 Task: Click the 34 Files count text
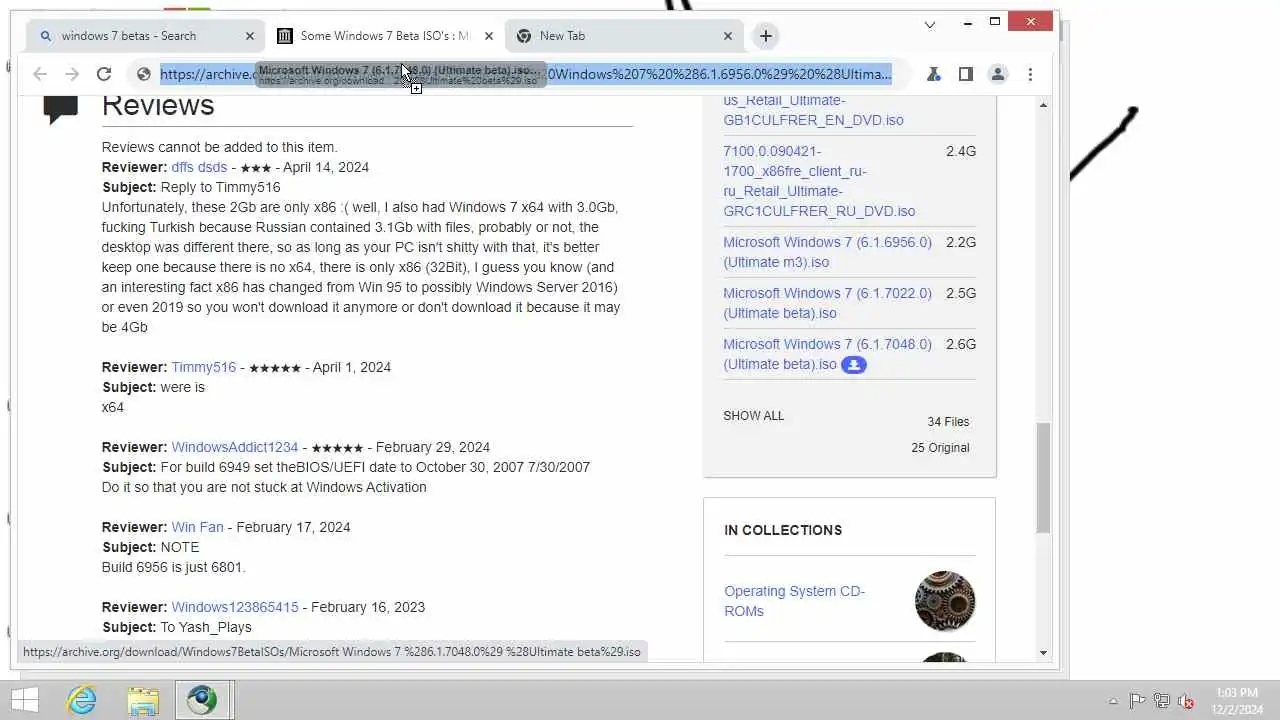point(948,422)
